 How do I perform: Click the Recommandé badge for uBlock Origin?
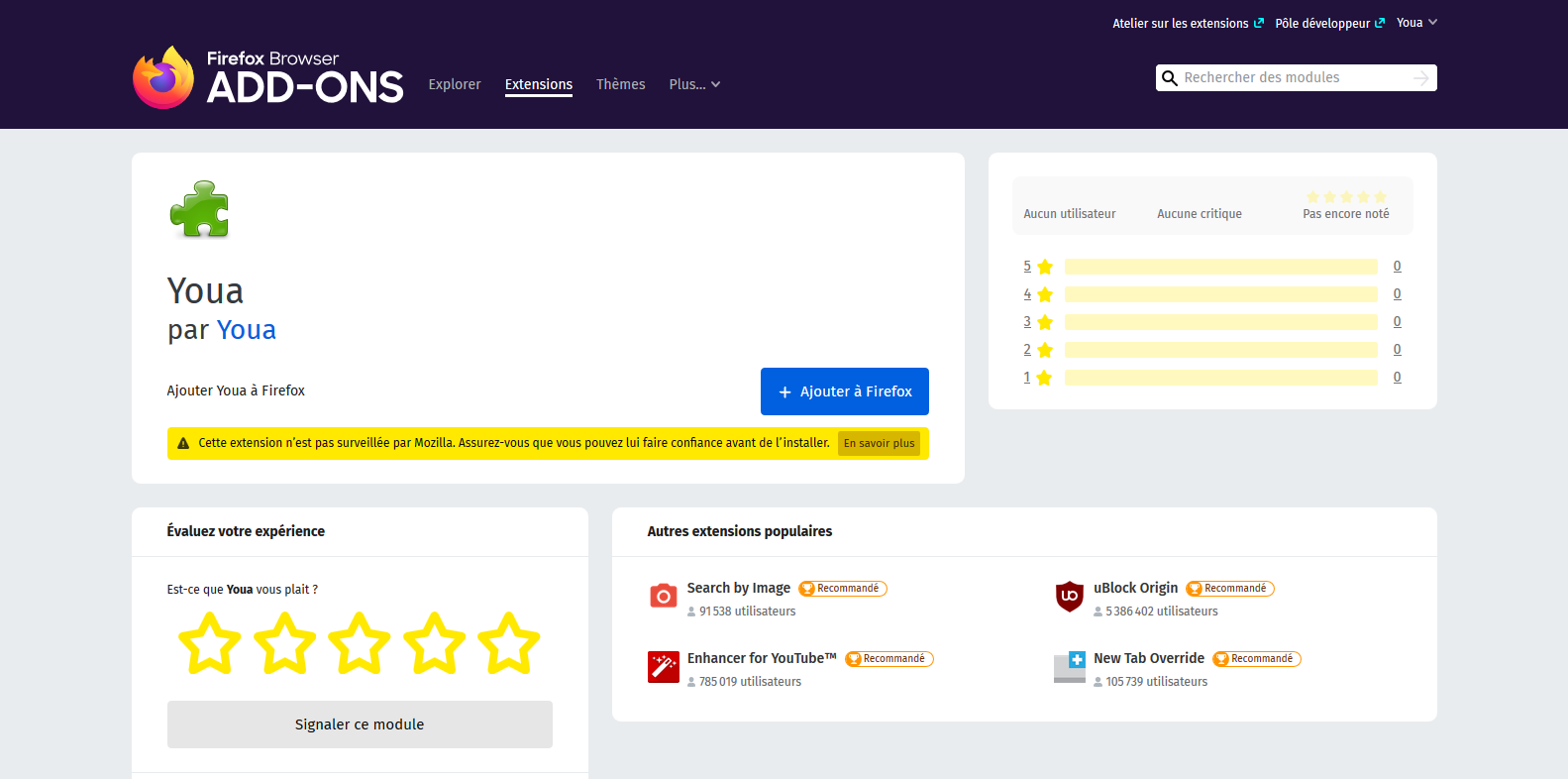click(1230, 589)
